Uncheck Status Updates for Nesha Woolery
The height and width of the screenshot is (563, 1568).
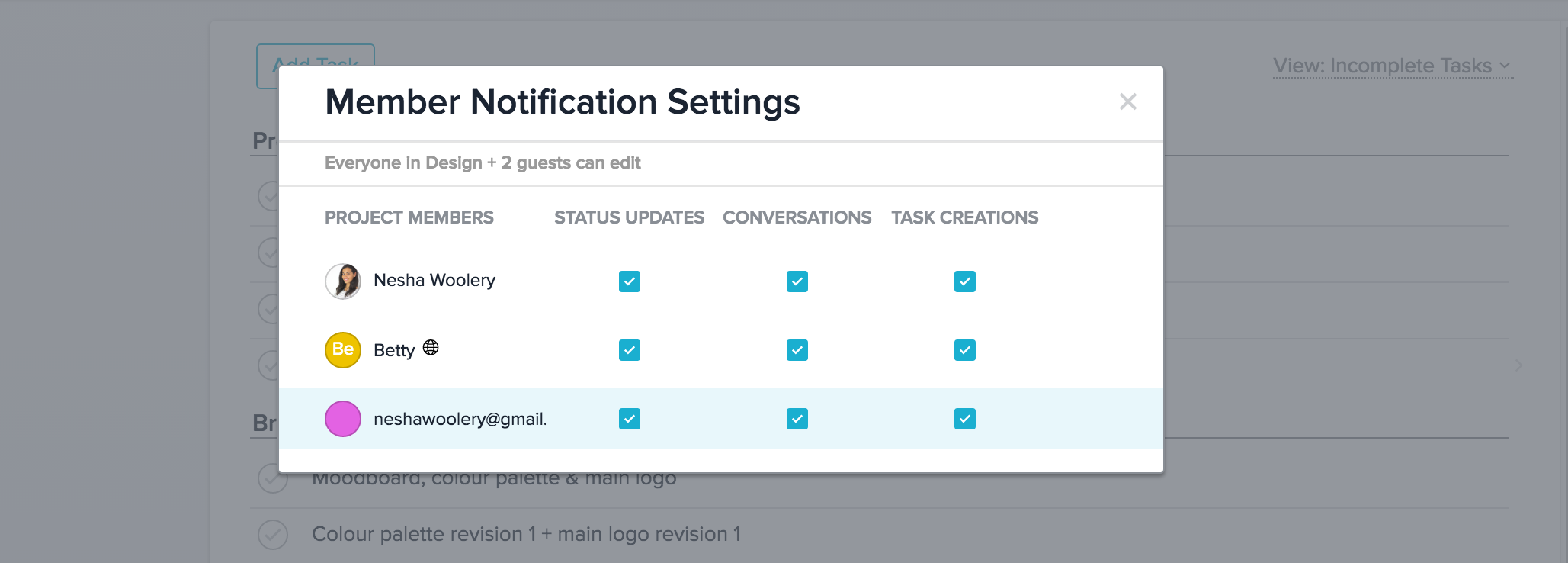pyautogui.click(x=630, y=281)
